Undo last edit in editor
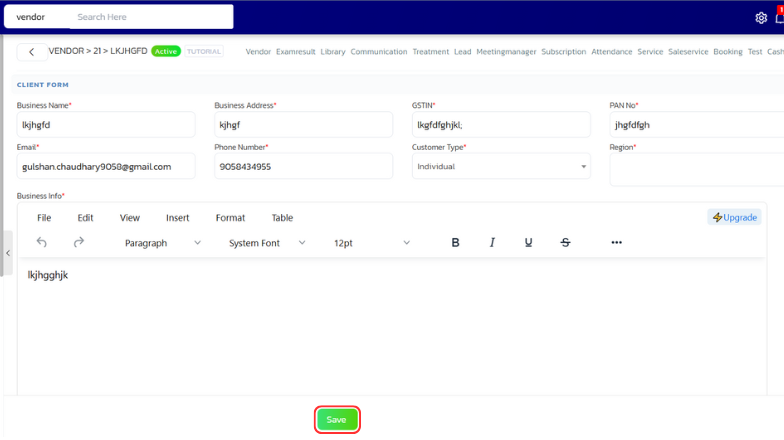This screenshot has width=784, height=440. (x=42, y=242)
